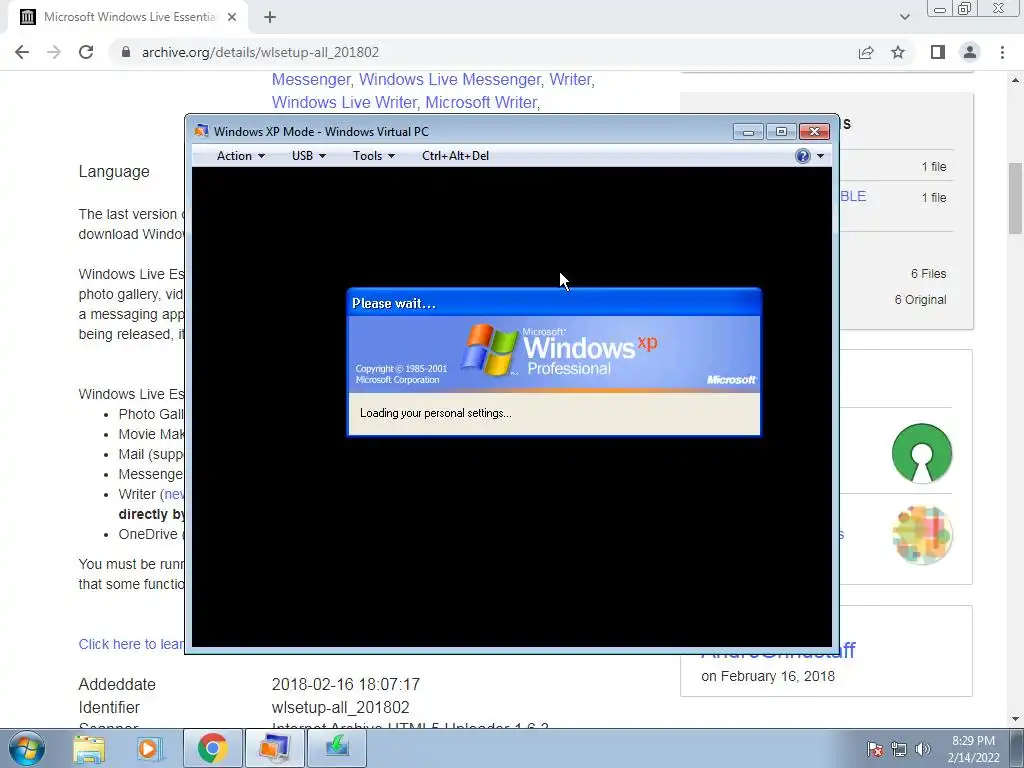Open the Chrome profile avatar
This screenshot has height=768, width=1024.
pos(970,52)
